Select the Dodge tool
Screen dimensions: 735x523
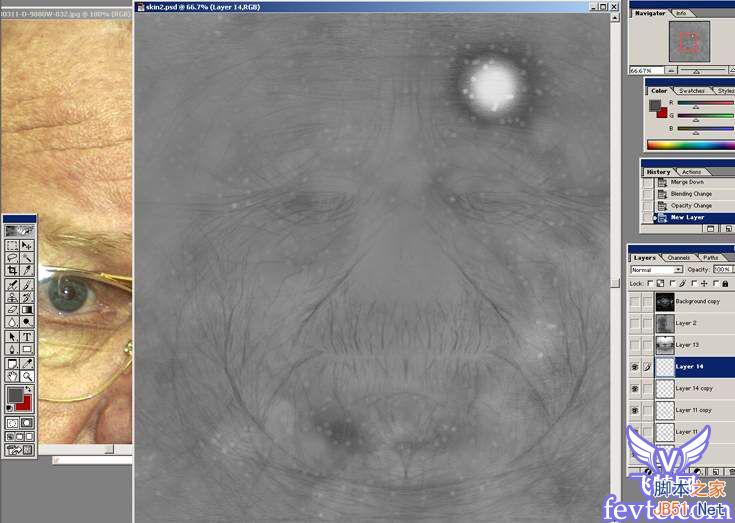(27, 321)
